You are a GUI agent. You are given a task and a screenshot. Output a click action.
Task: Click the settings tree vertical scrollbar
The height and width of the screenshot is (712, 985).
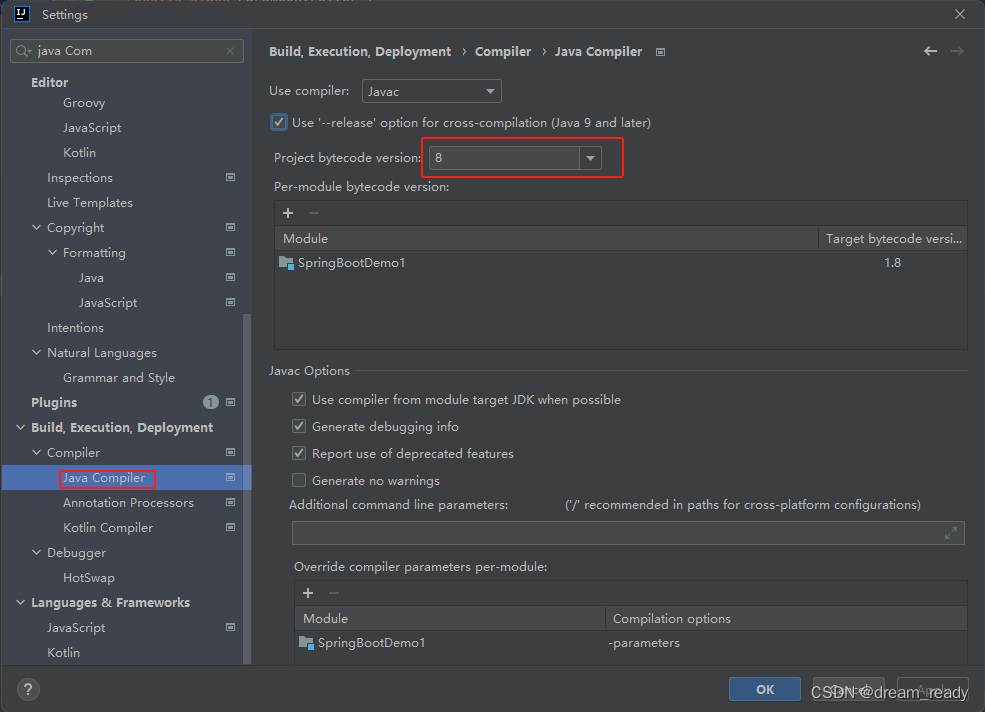coord(247,488)
